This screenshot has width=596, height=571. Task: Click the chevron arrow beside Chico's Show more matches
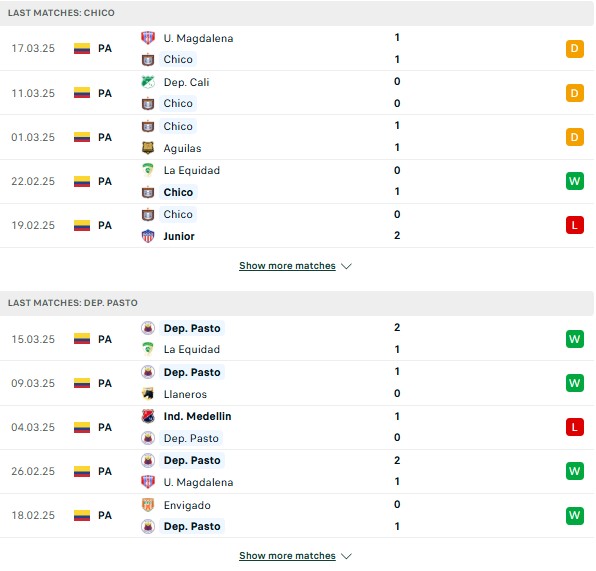pyautogui.click(x=346, y=266)
